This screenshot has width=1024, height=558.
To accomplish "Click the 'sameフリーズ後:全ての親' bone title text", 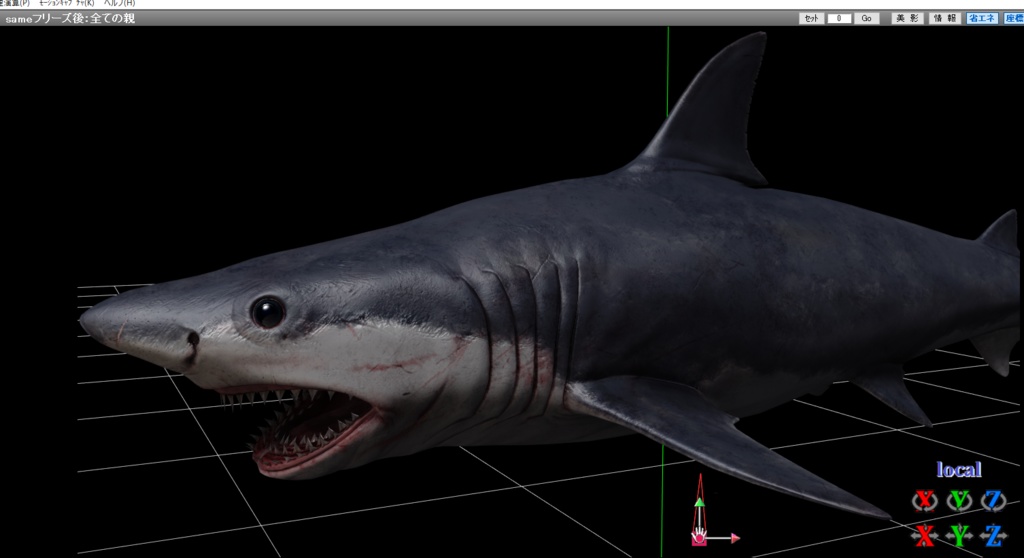I will tap(70, 18).
